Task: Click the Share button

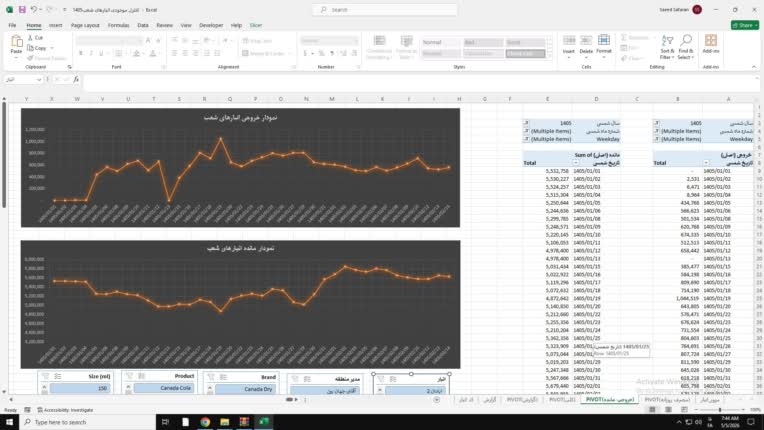Action: (745, 25)
